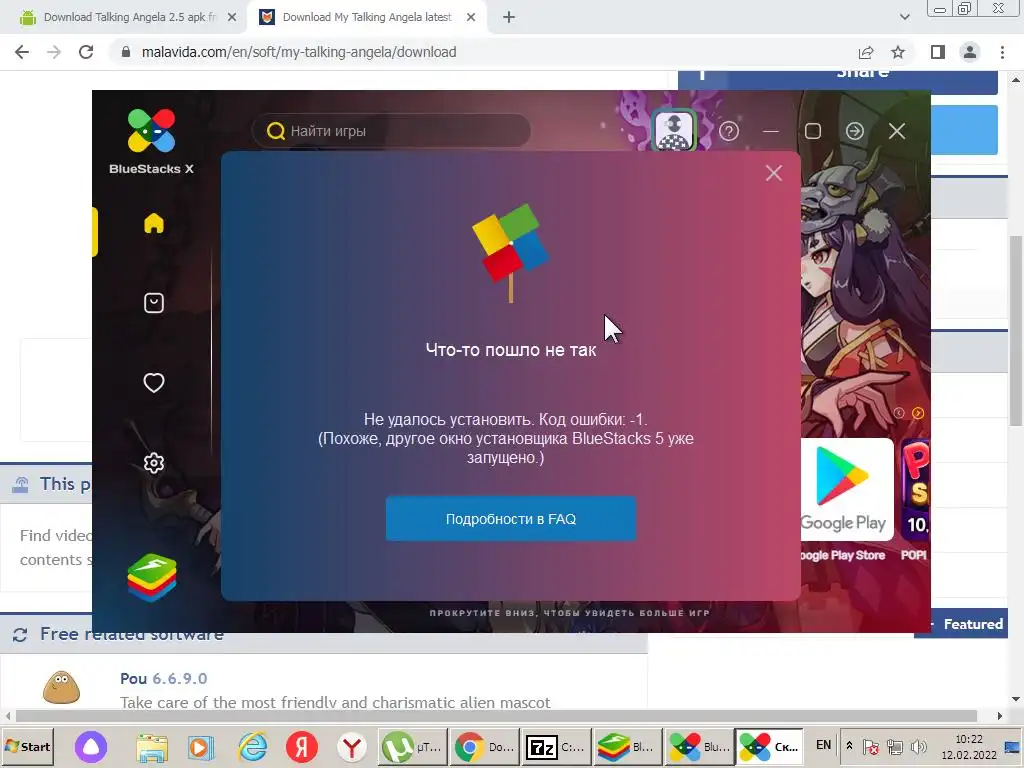
Task: Open the Pou 6.6.9.0 link
Action: 163,679
